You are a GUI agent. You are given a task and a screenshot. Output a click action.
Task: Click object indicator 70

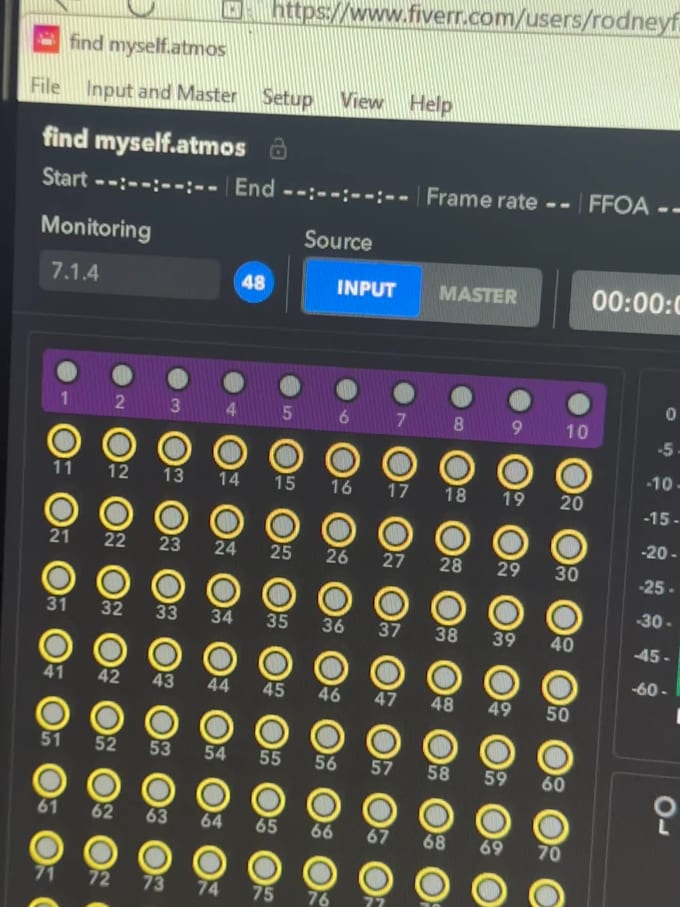tap(550, 826)
